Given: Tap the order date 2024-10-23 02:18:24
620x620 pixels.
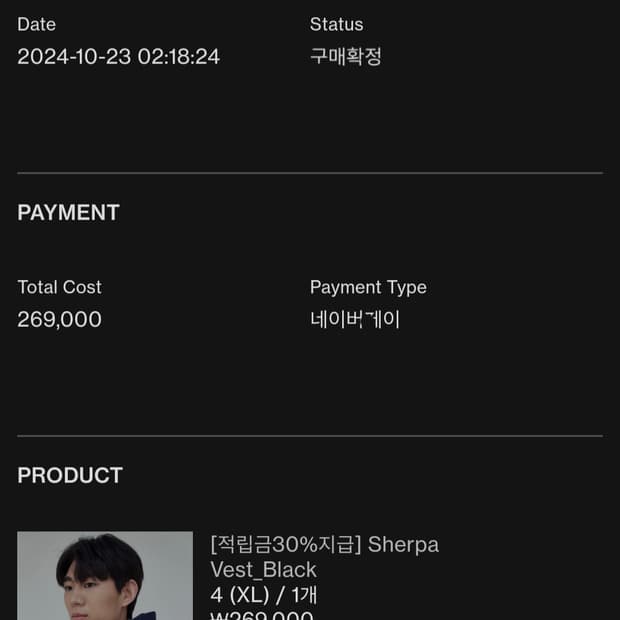Looking at the screenshot, I should coord(118,57).
